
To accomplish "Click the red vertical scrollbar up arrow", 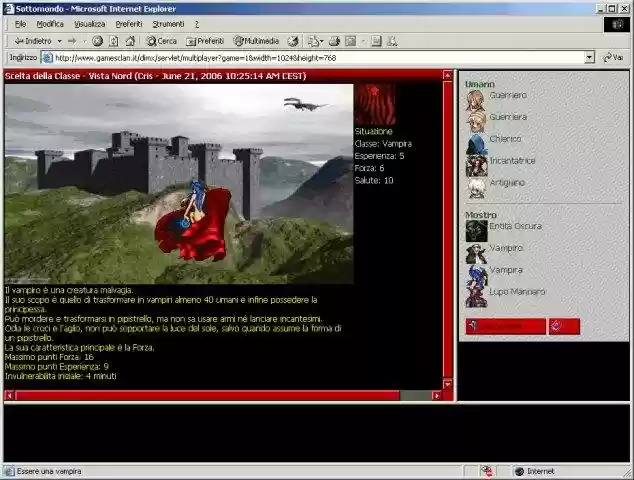I will coord(447,76).
